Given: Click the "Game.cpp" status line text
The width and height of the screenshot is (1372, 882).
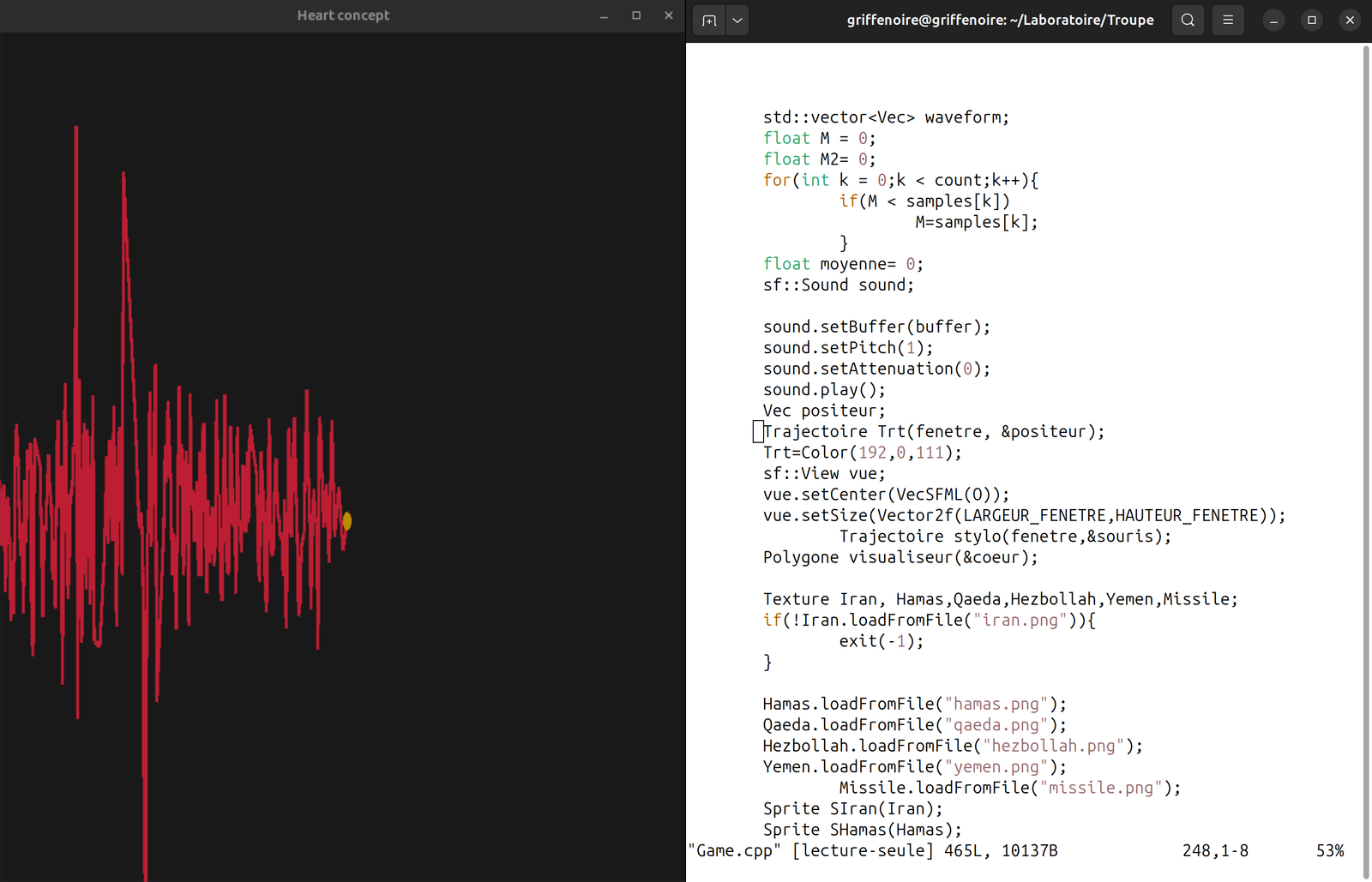Looking at the screenshot, I should coord(735,851).
